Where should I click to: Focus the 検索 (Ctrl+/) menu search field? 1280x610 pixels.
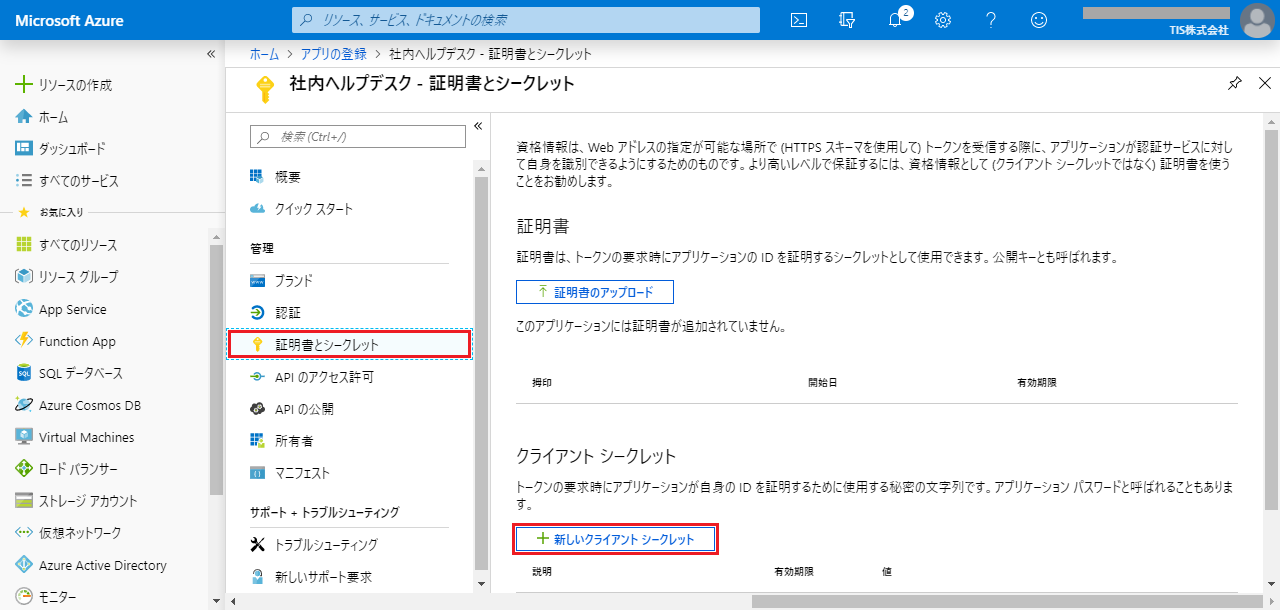[358, 136]
